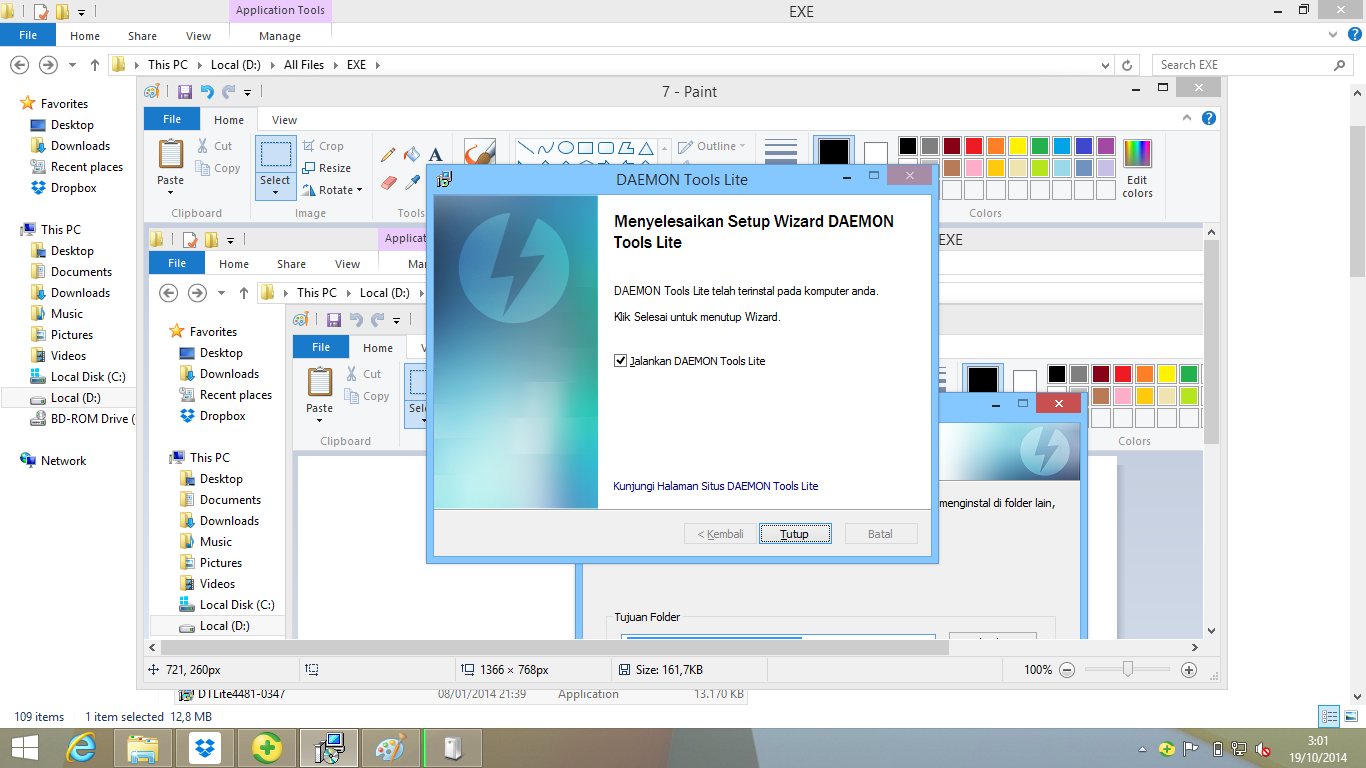Select the Triangle shape in Paint
The image size is (1366, 768).
(647, 148)
